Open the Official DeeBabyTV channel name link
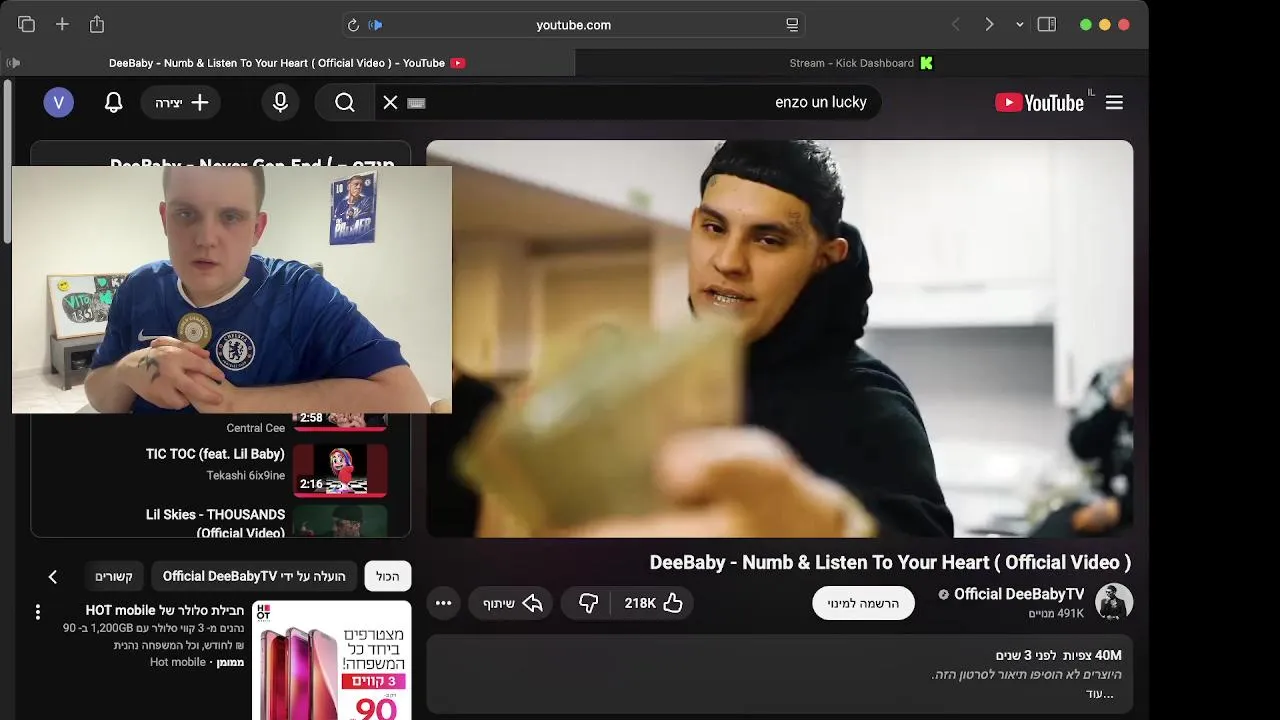This screenshot has height=720, width=1280. [x=1019, y=594]
